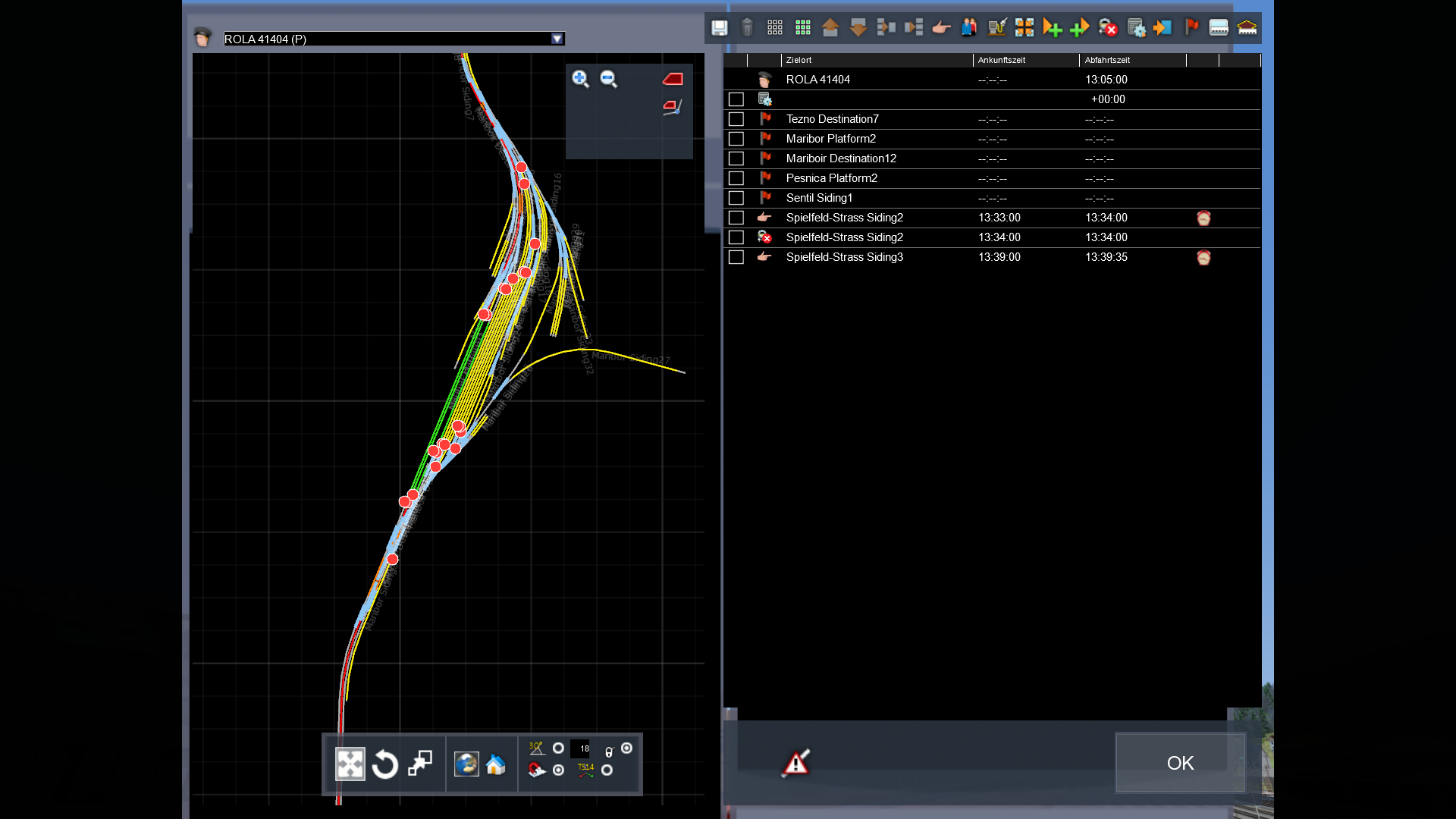Click the orange down arrow move-down icon

858,28
